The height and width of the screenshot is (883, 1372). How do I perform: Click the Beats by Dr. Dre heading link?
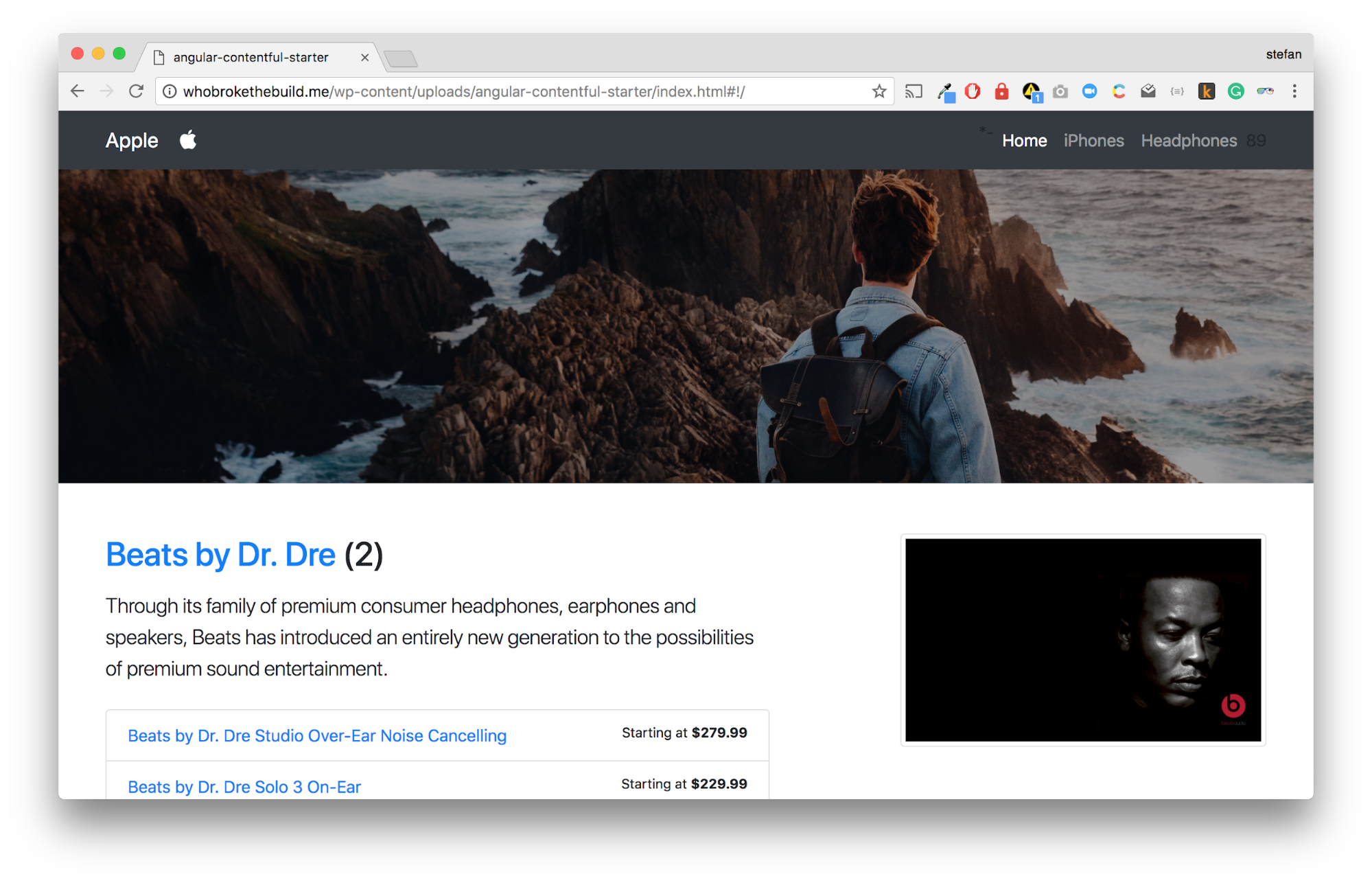220,555
